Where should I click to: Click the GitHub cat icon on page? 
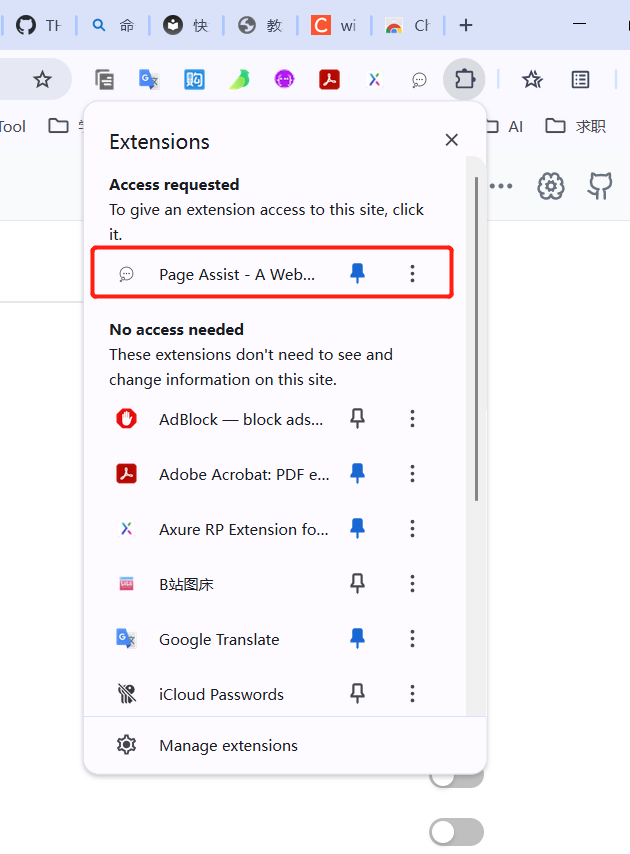click(600, 185)
